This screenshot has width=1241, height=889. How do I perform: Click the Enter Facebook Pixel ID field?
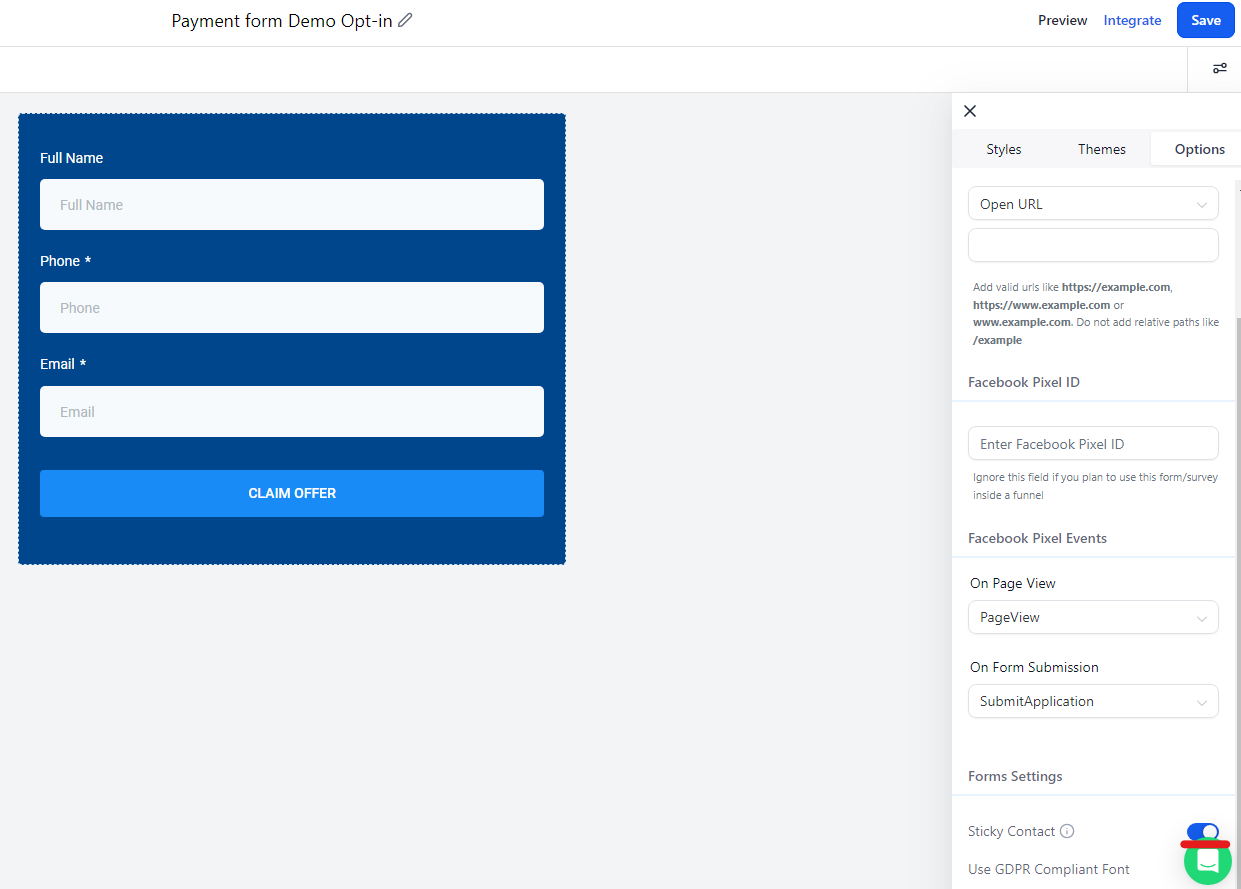pyautogui.click(x=1093, y=444)
